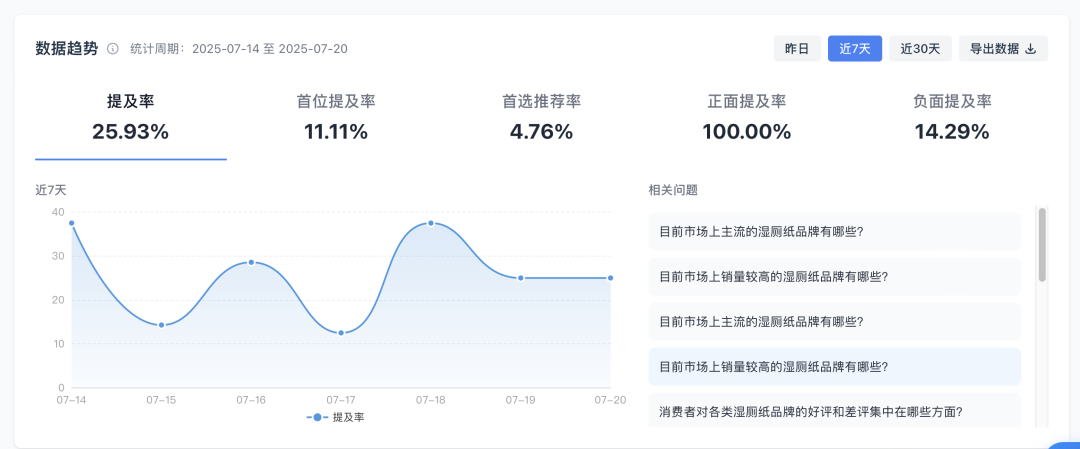This screenshot has height=449, width=1080.
Task: Click the 07-20 data point on chart
Action: point(610,278)
